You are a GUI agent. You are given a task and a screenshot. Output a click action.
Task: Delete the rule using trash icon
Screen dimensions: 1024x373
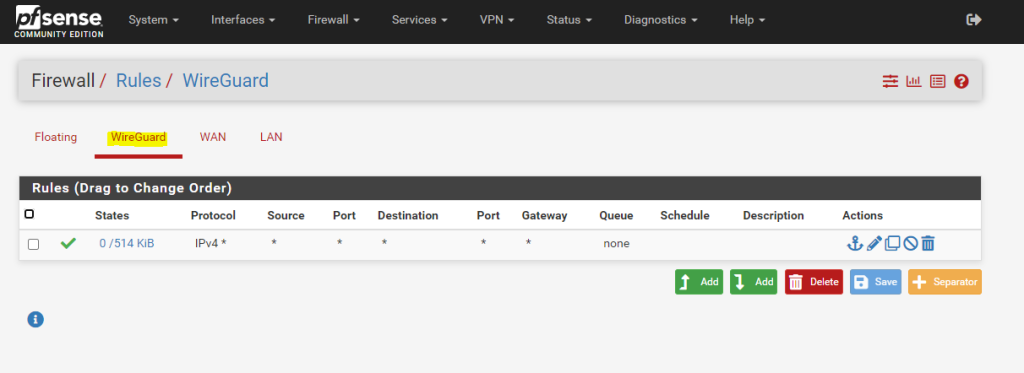point(928,244)
